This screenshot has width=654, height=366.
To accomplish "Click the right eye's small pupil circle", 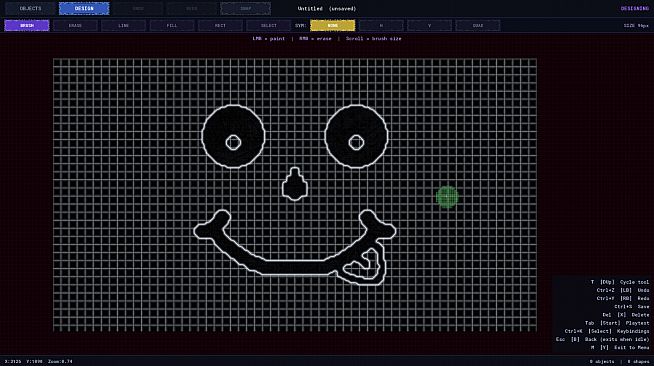I will [356, 143].
